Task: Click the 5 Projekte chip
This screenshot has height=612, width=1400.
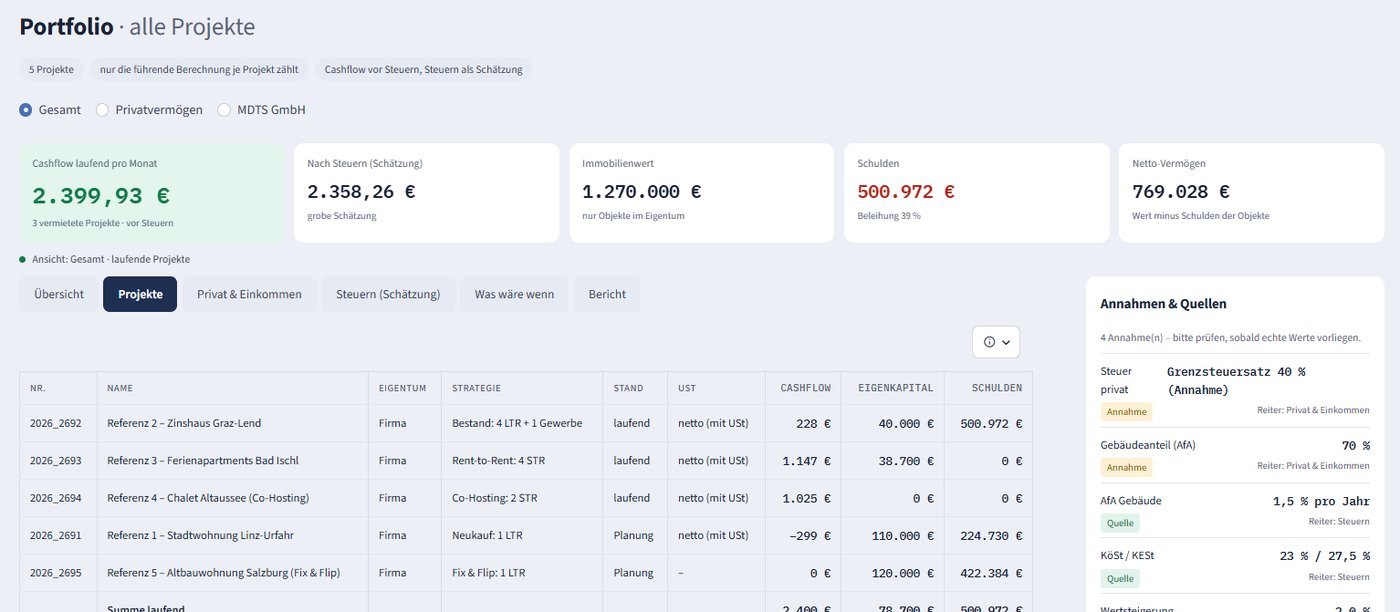Action: click(51, 70)
